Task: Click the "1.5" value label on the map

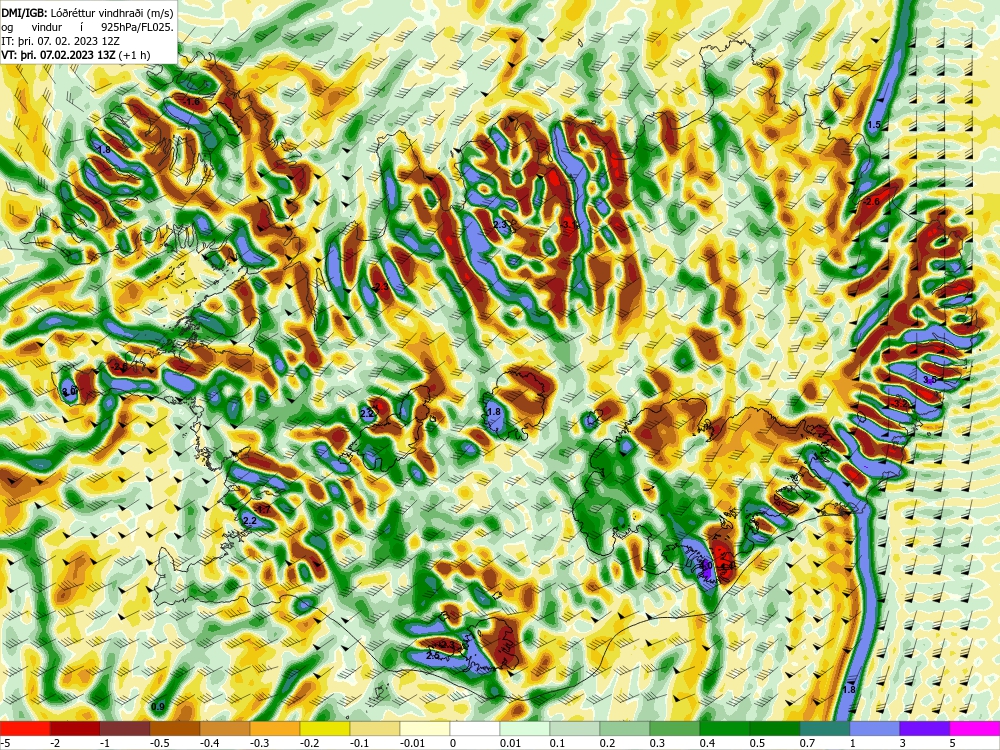Action: 874,125
